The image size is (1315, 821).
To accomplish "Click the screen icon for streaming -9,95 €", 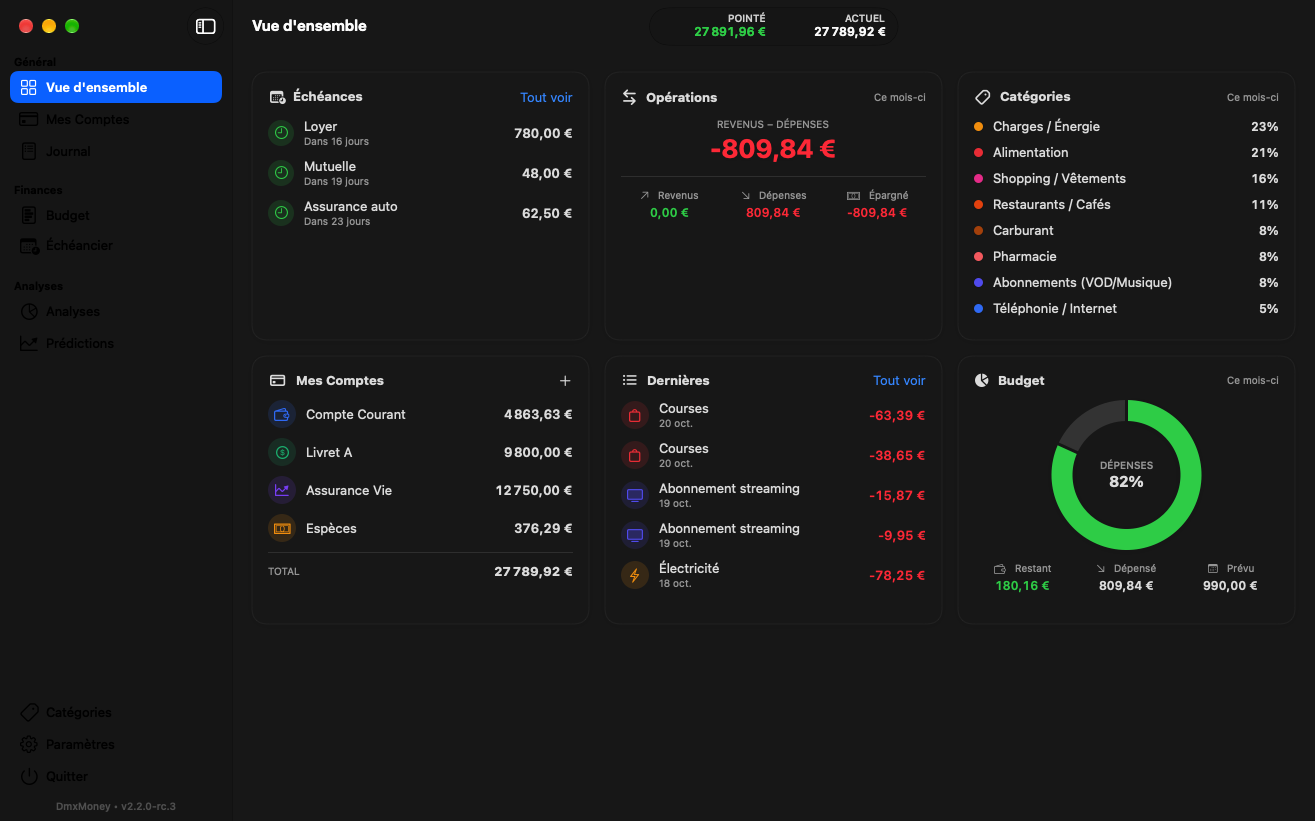I will click(x=635, y=535).
